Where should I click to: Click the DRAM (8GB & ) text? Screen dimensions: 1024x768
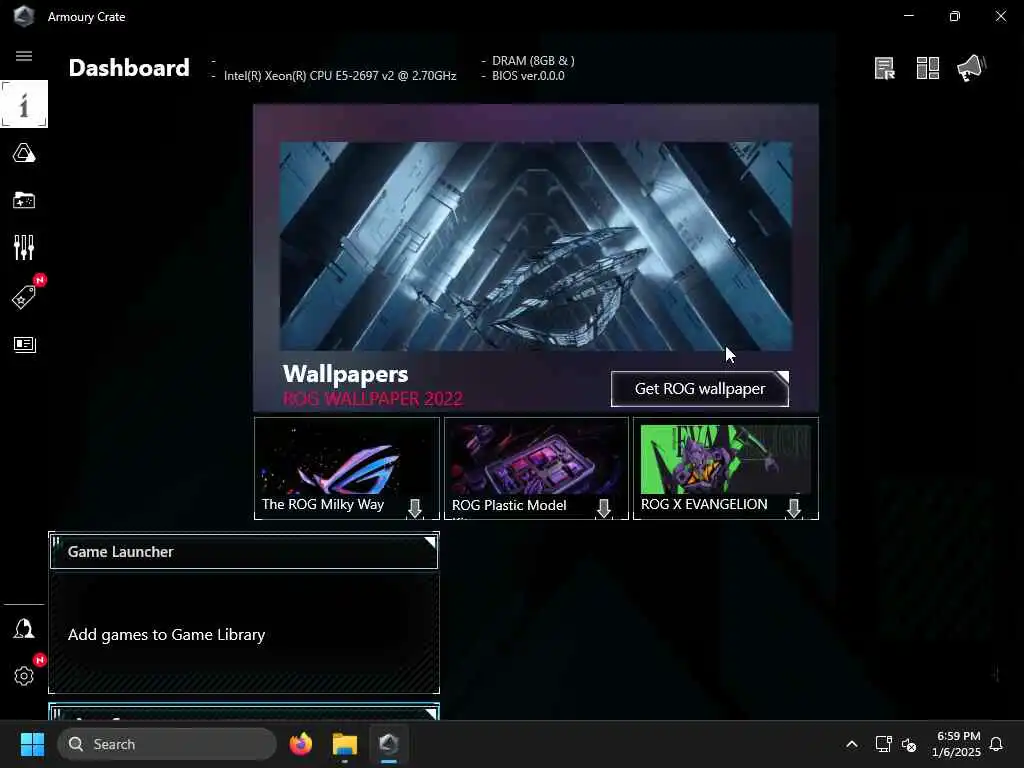point(533,61)
